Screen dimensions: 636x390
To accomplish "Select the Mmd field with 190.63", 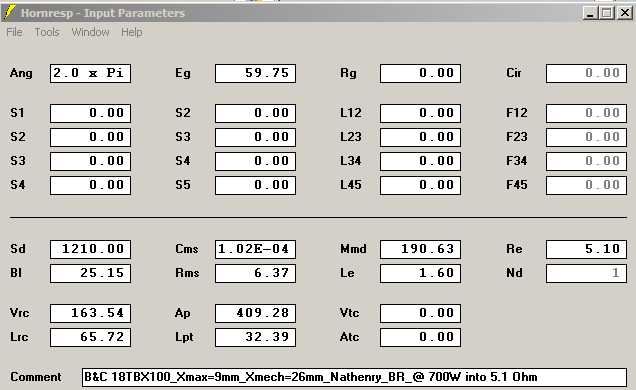I will point(421,249).
